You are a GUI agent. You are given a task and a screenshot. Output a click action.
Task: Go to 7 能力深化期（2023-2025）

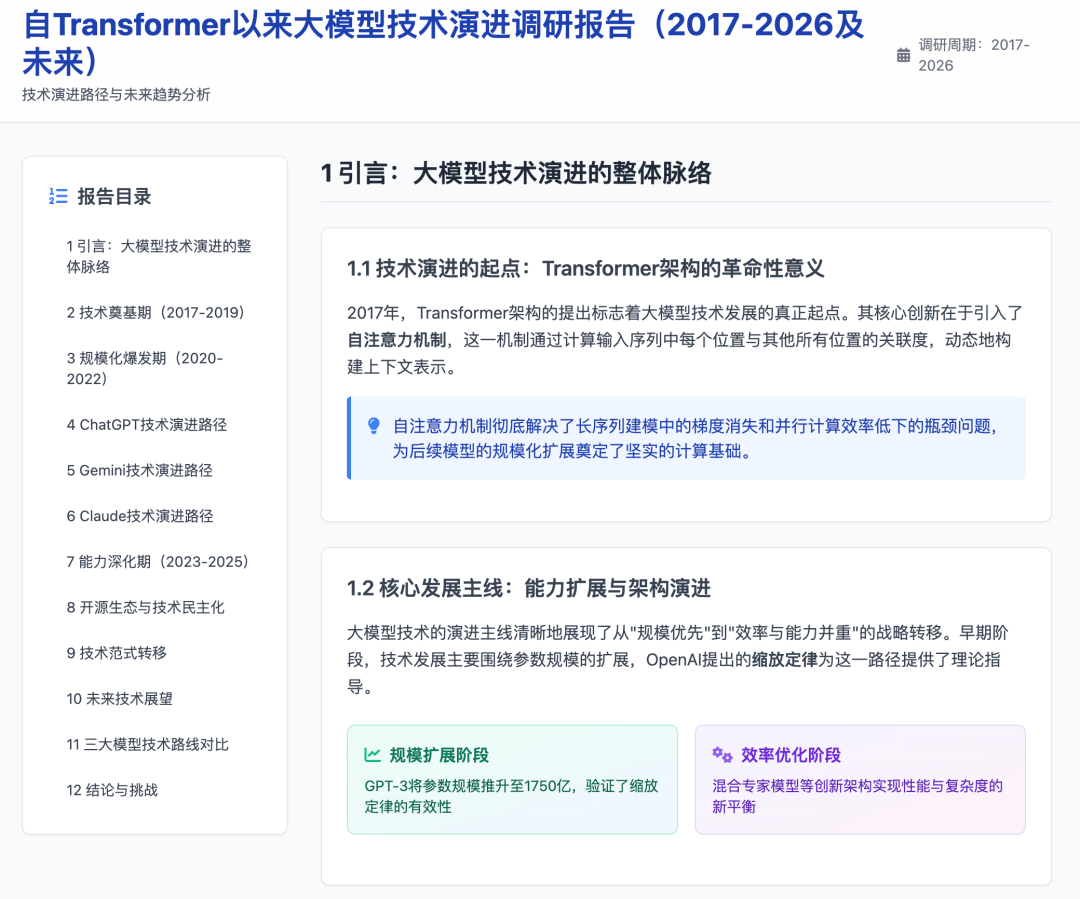pos(157,562)
